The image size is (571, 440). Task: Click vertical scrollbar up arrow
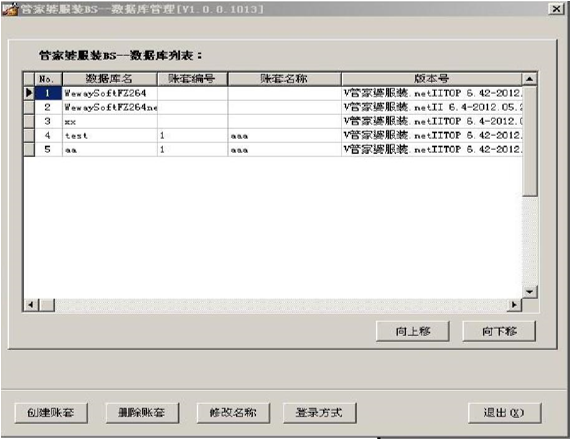pos(529,79)
